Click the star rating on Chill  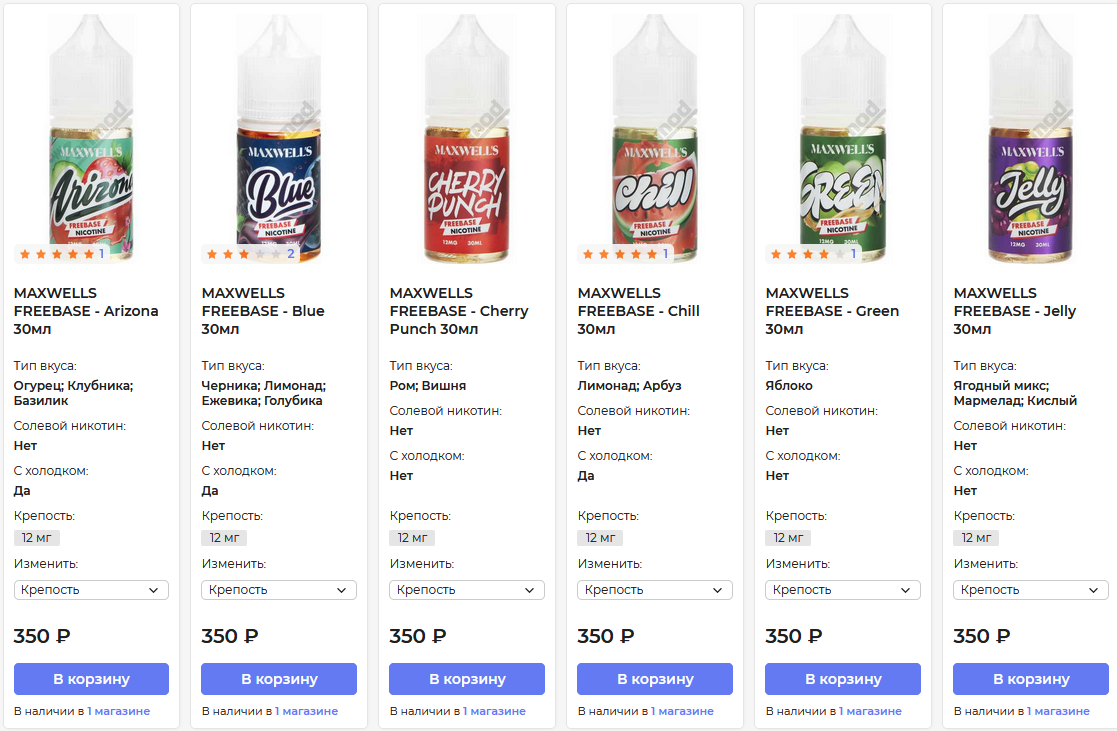pos(622,254)
